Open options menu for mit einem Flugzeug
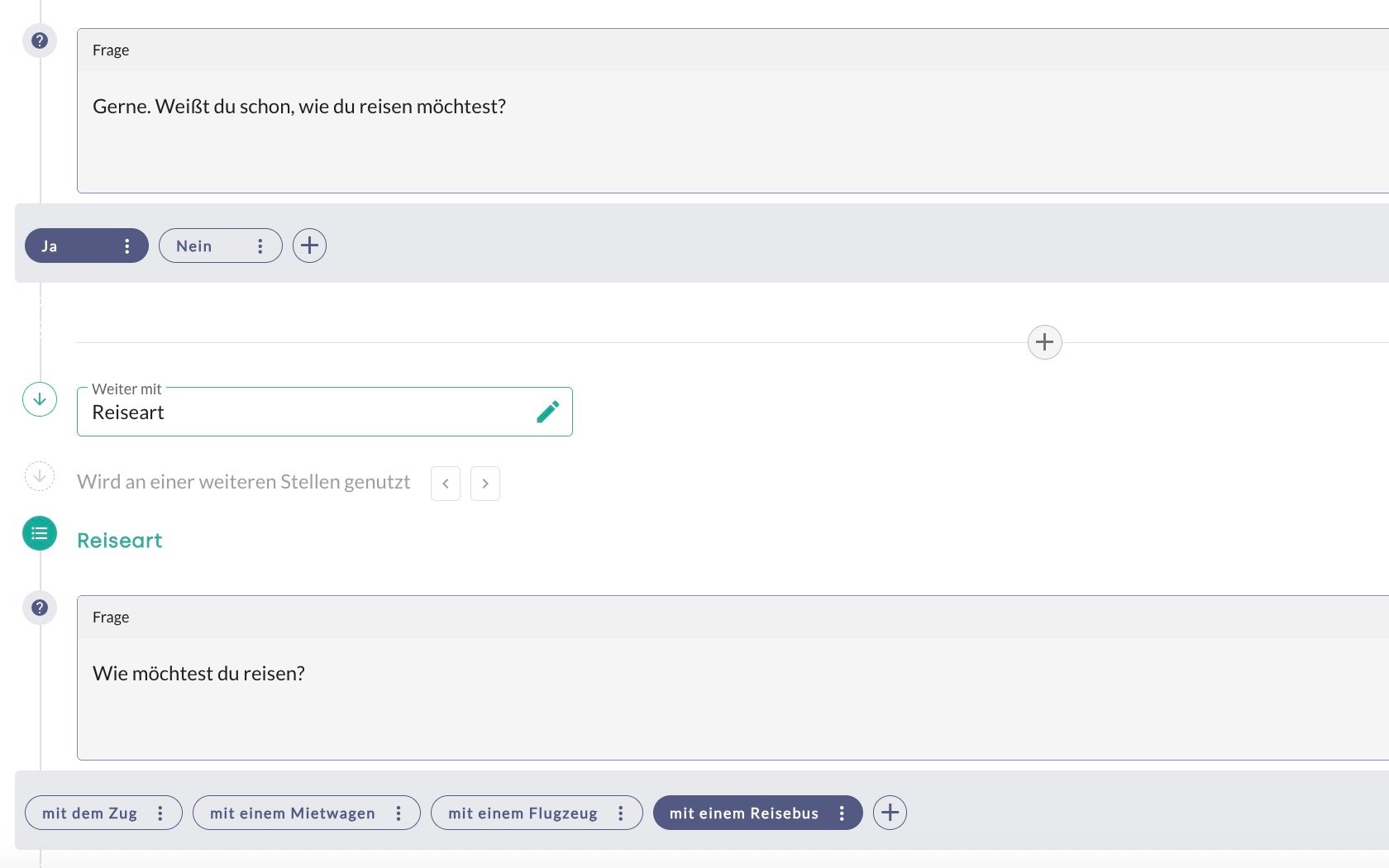This screenshot has height=868, width=1389. (x=621, y=813)
